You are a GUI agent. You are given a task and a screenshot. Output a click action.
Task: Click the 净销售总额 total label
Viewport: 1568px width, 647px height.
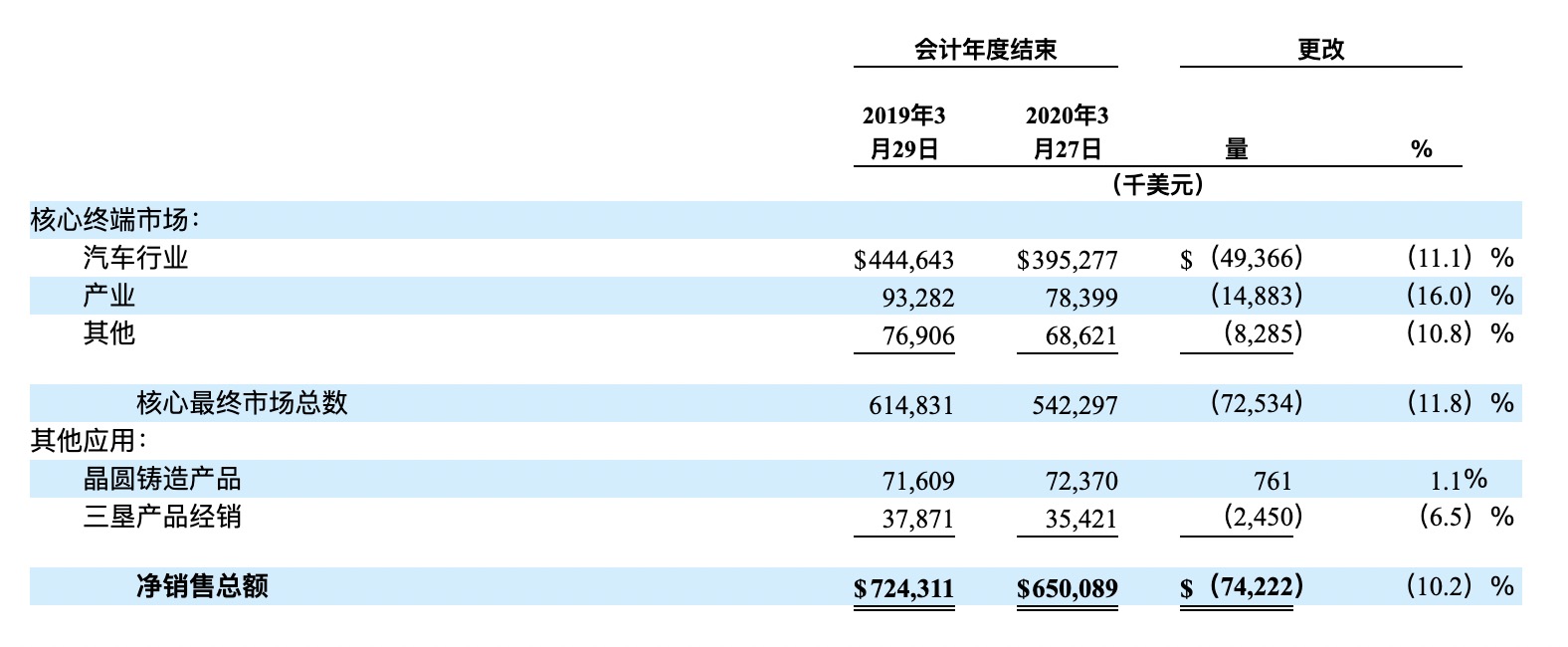click(x=202, y=585)
